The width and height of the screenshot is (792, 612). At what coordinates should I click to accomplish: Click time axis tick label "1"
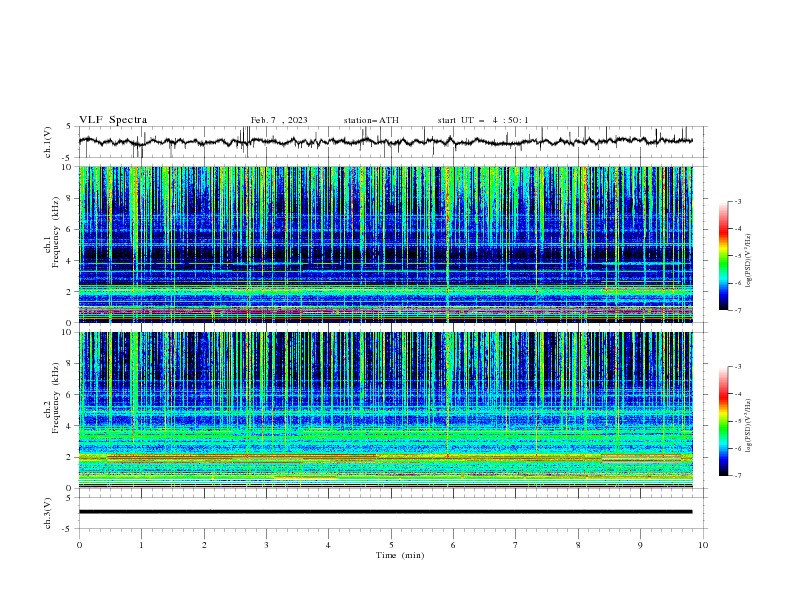point(142,545)
